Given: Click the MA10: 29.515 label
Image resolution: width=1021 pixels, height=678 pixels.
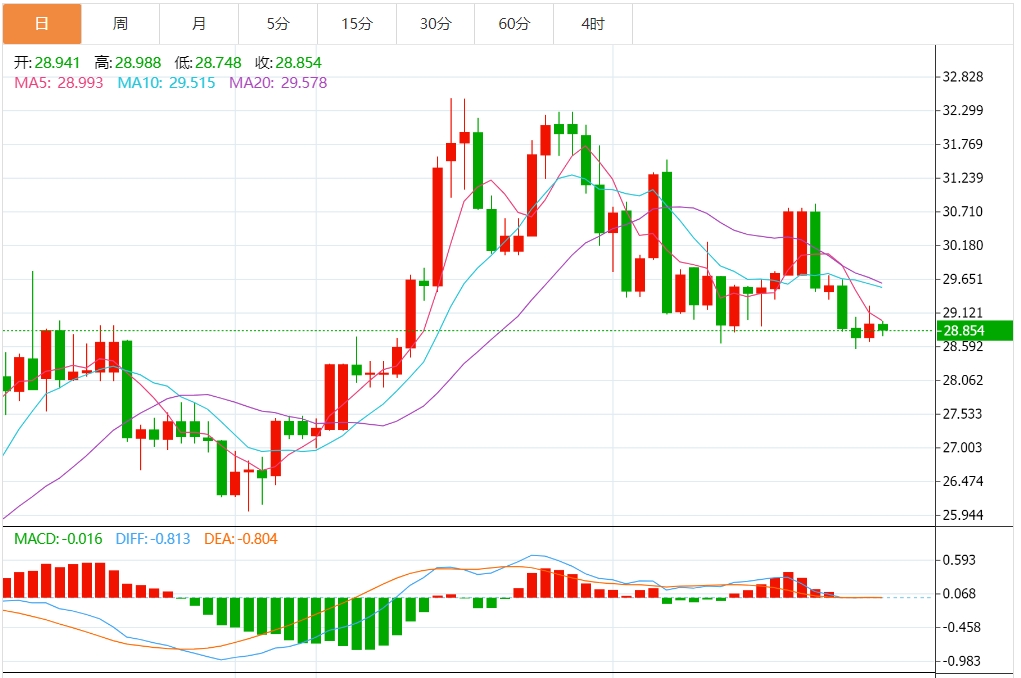Looking at the screenshot, I should 166,83.
